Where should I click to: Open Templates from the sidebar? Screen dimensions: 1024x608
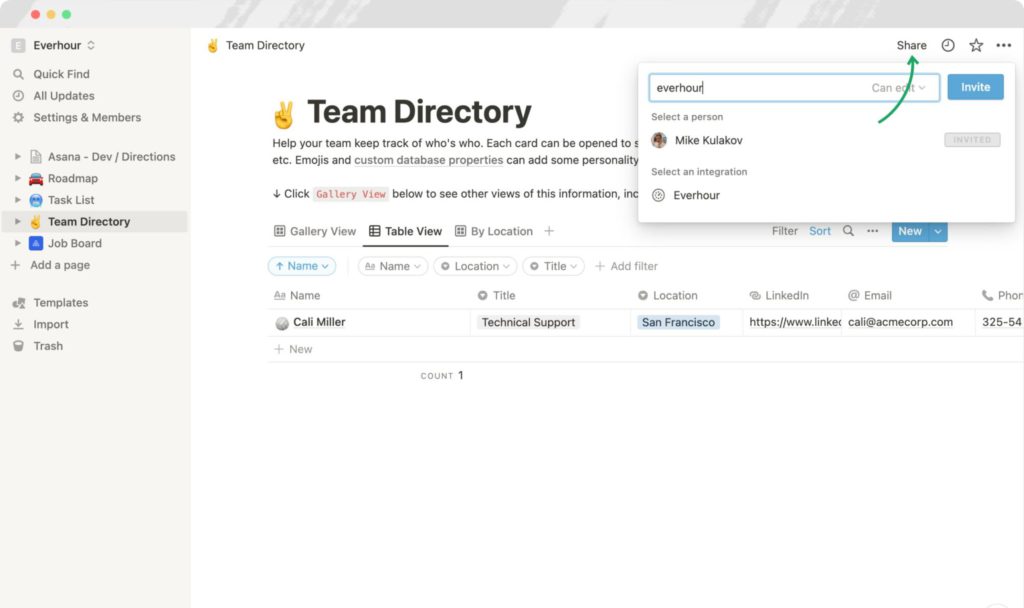pos(59,302)
